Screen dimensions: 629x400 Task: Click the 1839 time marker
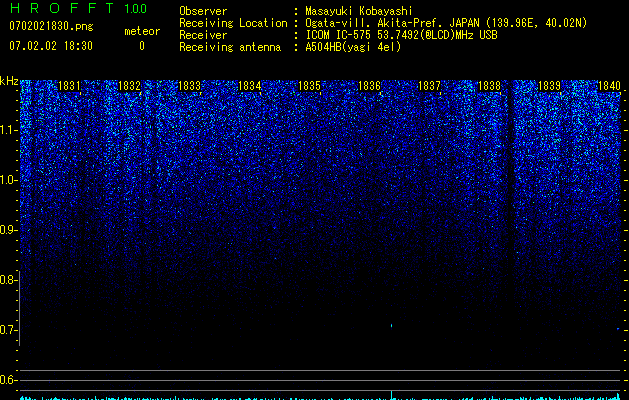[550, 86]
